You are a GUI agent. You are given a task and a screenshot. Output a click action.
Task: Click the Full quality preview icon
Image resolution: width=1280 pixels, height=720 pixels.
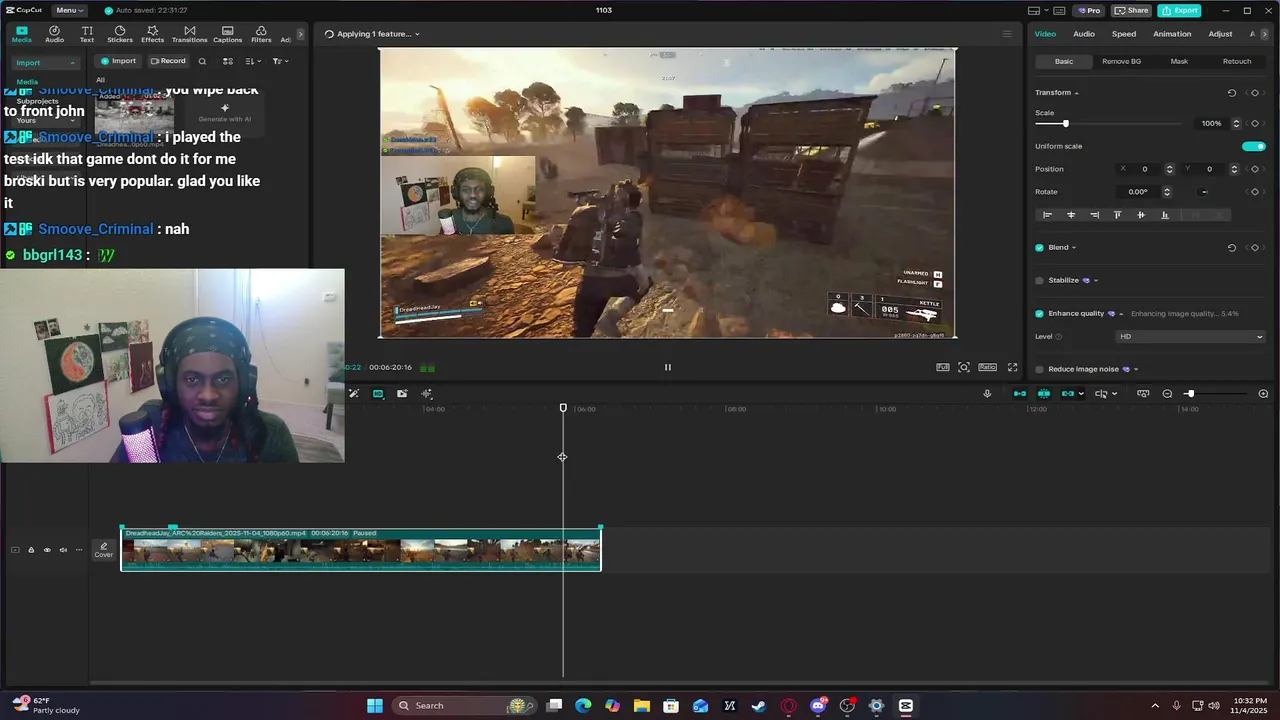pos(943,367)
